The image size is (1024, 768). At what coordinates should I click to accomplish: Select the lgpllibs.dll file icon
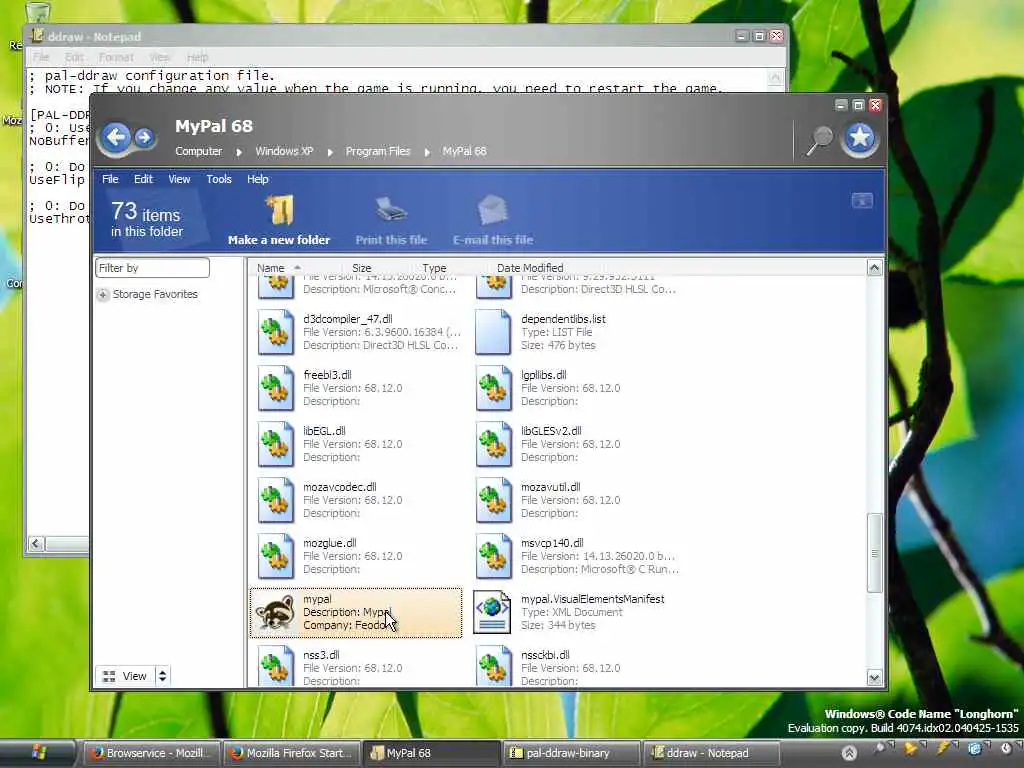(493, 388)
